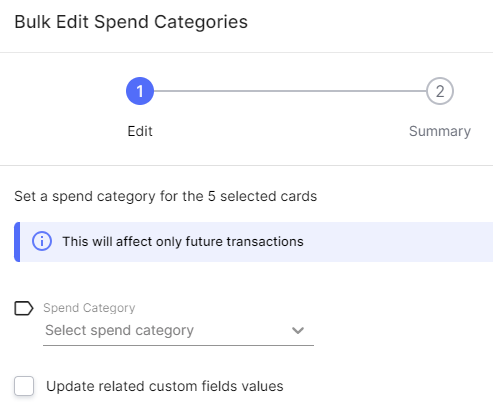Screen dimensions: 493x417
Task: Click the Spend Category field label
Action: click(x=89, y=308)
